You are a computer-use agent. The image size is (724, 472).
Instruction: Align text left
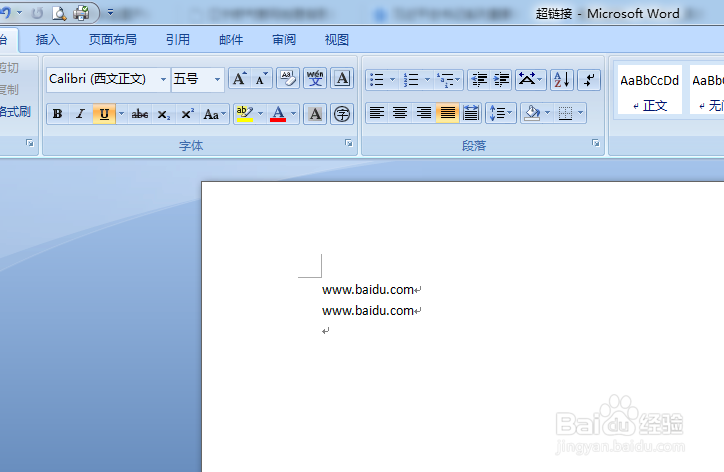pos(377,113)
